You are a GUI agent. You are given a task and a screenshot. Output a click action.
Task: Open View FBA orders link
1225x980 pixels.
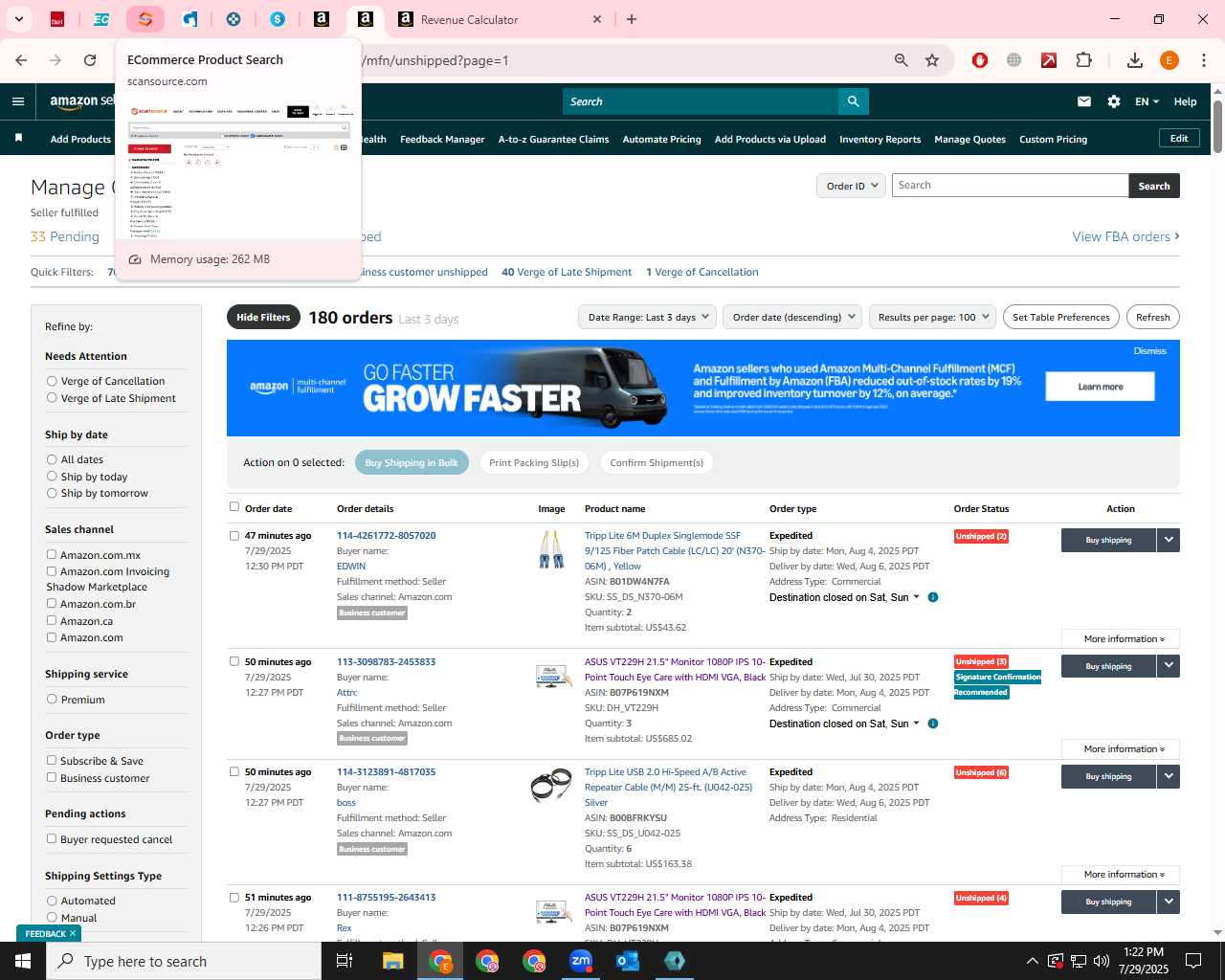[1125, 236]
